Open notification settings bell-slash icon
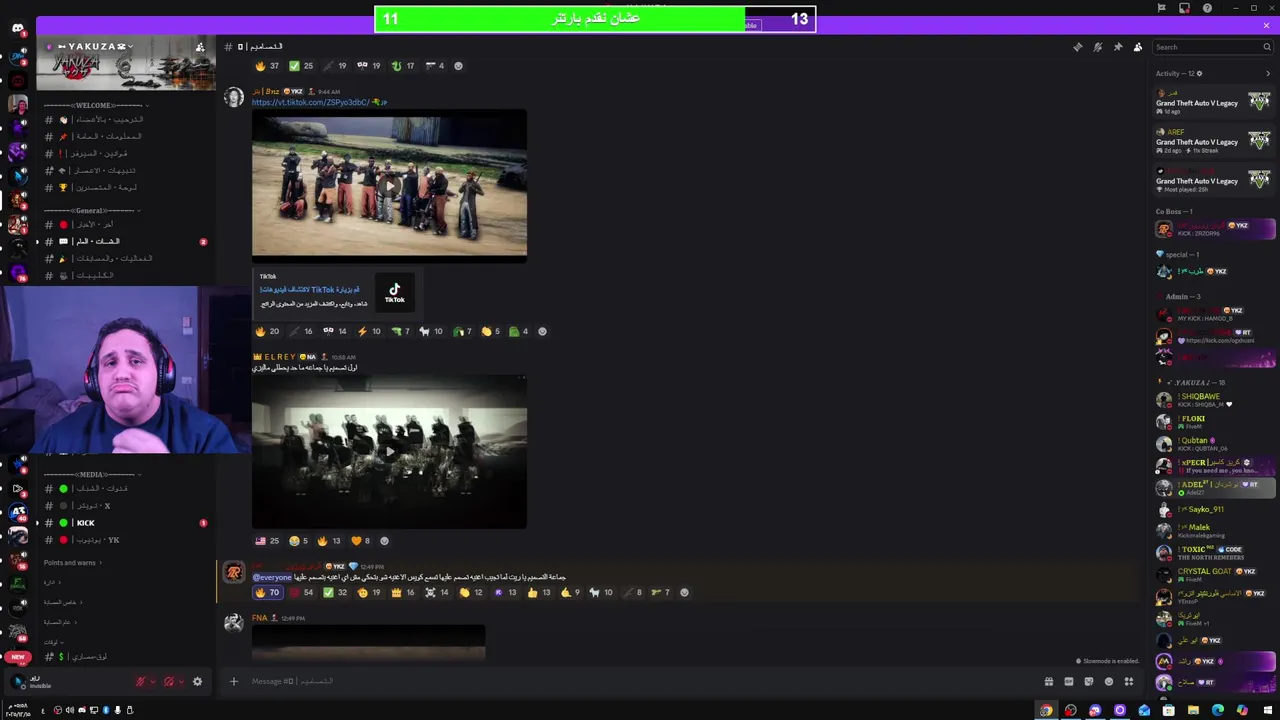 tap(1097, 47)
